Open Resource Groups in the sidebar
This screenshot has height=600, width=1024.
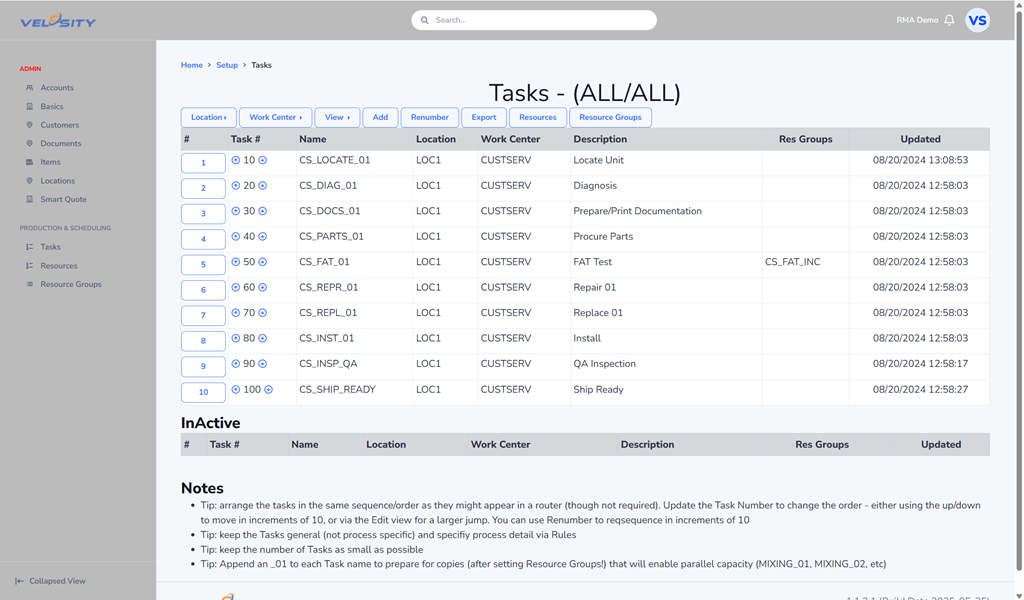click(70, 284)
